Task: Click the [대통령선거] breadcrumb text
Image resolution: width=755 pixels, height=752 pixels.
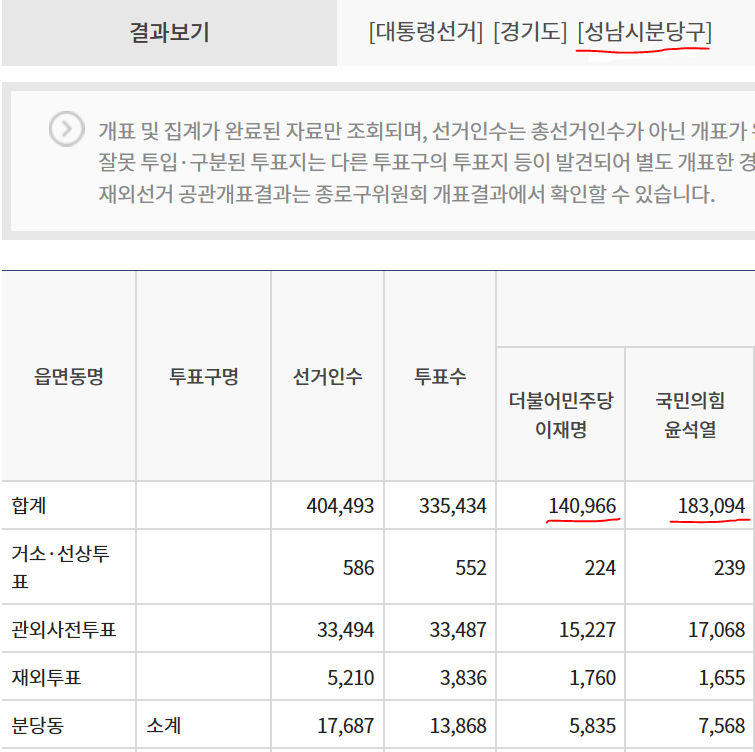Action: (x=426, y=32)
